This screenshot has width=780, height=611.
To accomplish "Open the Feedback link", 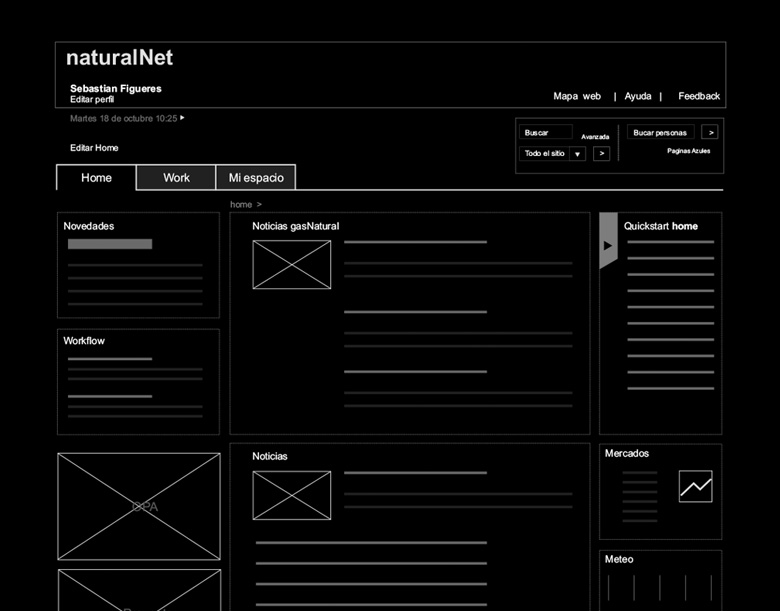I will pyautogui.click(x=699, y=96).
